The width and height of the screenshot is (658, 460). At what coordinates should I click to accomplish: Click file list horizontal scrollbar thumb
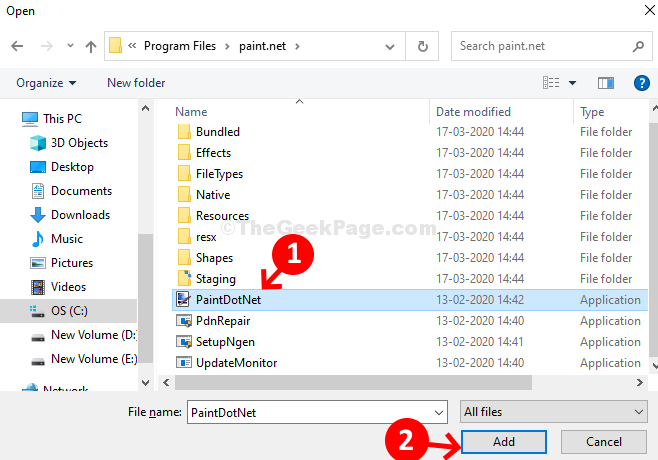pyautogui.click(x=353, y=382)
